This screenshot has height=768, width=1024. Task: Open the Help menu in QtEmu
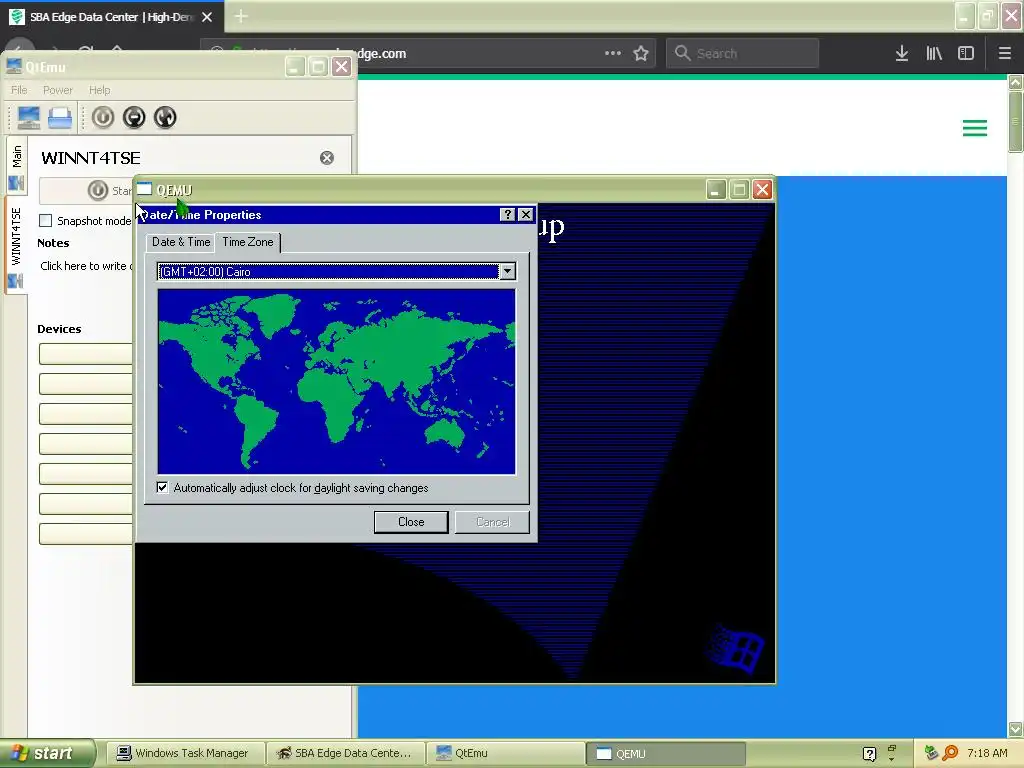(x=99, y=90)
